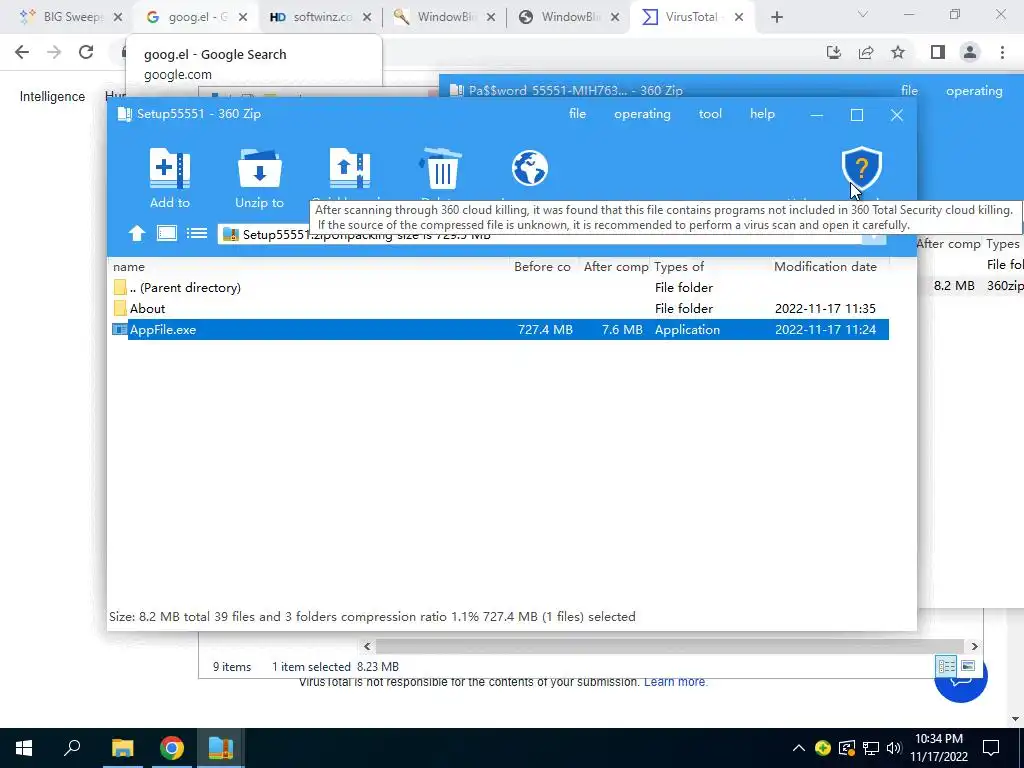Sort by Types of column header
The width and height of the screenshot is (1024, 768).
pos(711,266)
